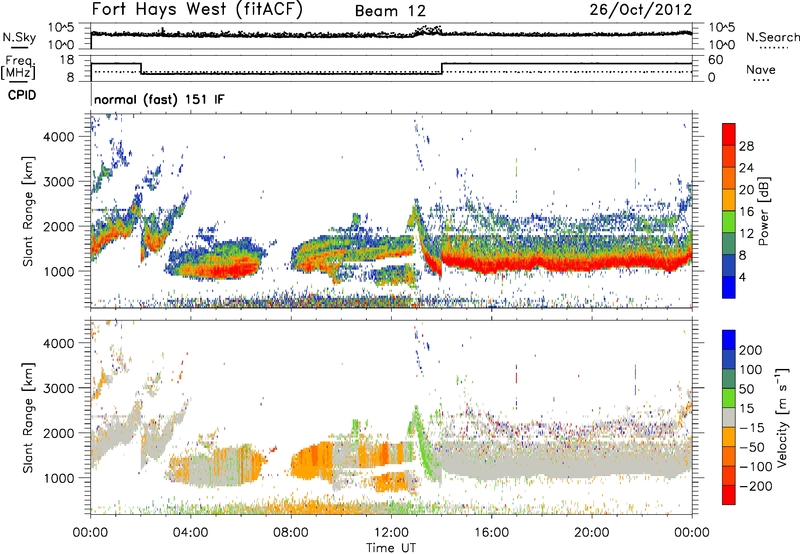Image resolution: width=800 pixels, height=554 pixels.
Task: Click the '18' frequency axis value
Action: coord(67,60)
